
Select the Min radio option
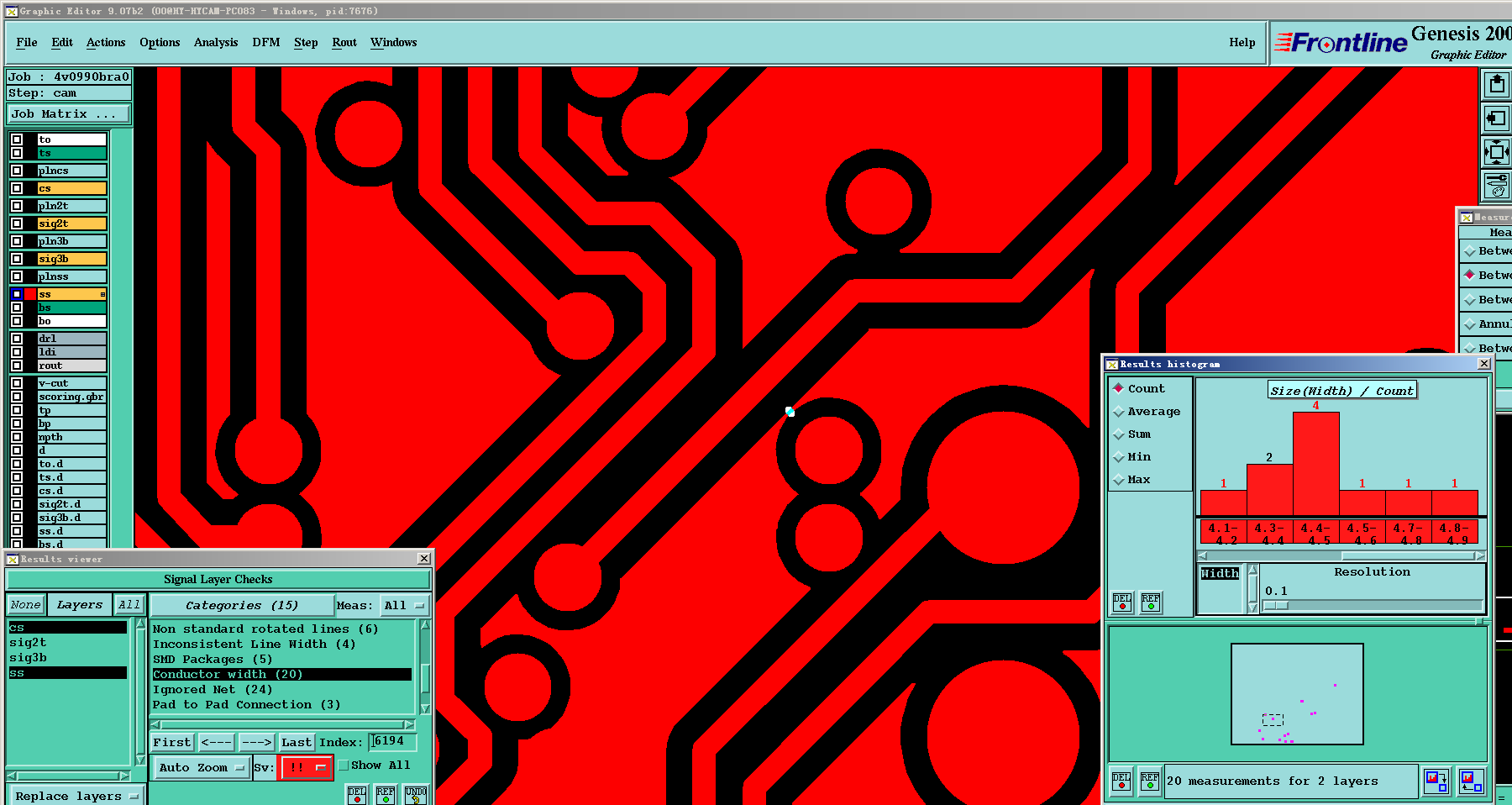click(1119, 456)
